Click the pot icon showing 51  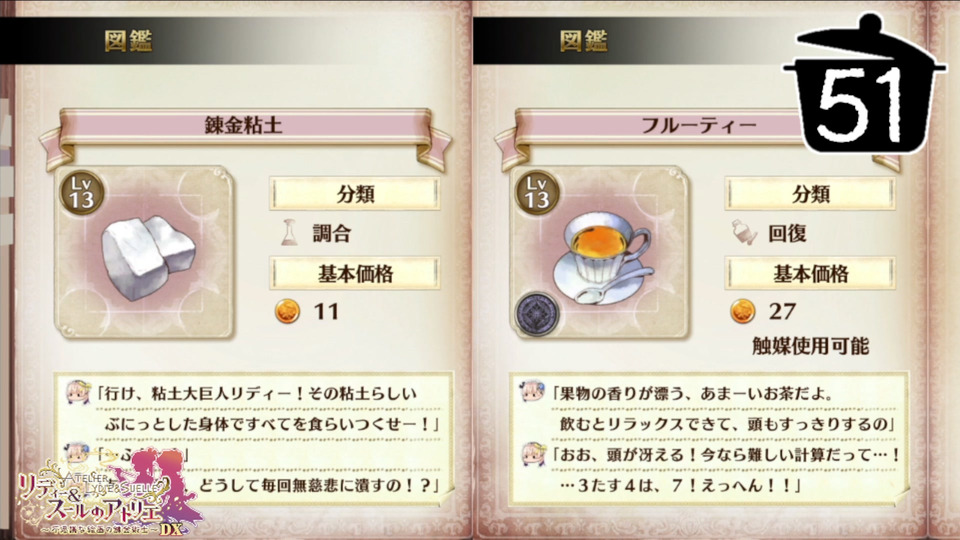[x=864, y=86]
